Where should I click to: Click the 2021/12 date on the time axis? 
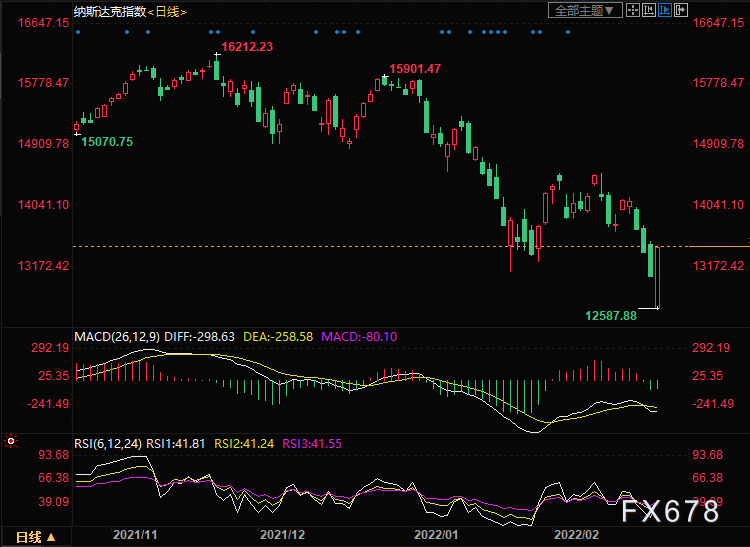[282, 535]
